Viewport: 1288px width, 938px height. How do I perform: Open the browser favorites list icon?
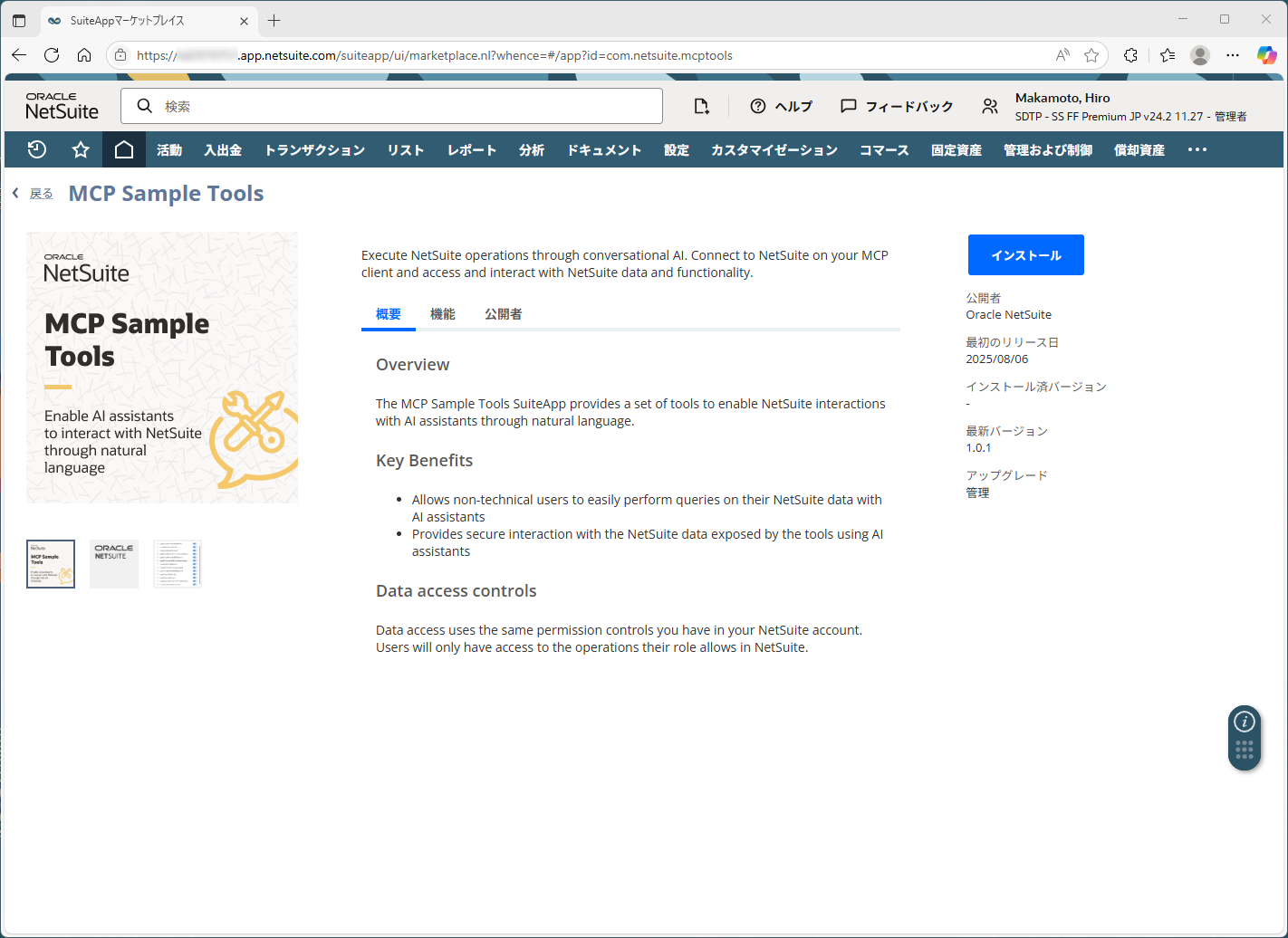coord(1168,55)
